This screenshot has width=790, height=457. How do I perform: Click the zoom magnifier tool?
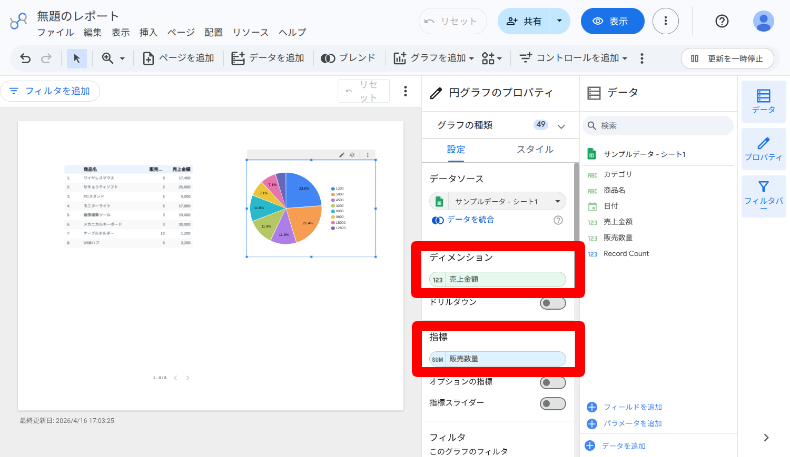tap(107, 58)
